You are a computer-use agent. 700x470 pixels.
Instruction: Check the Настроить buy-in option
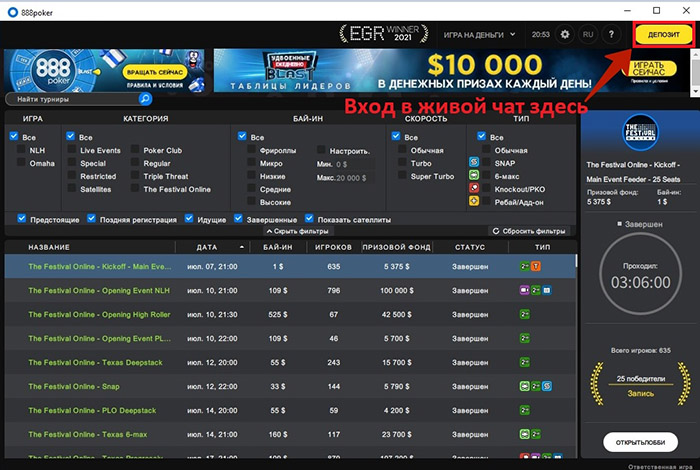[x=321, y=150]
